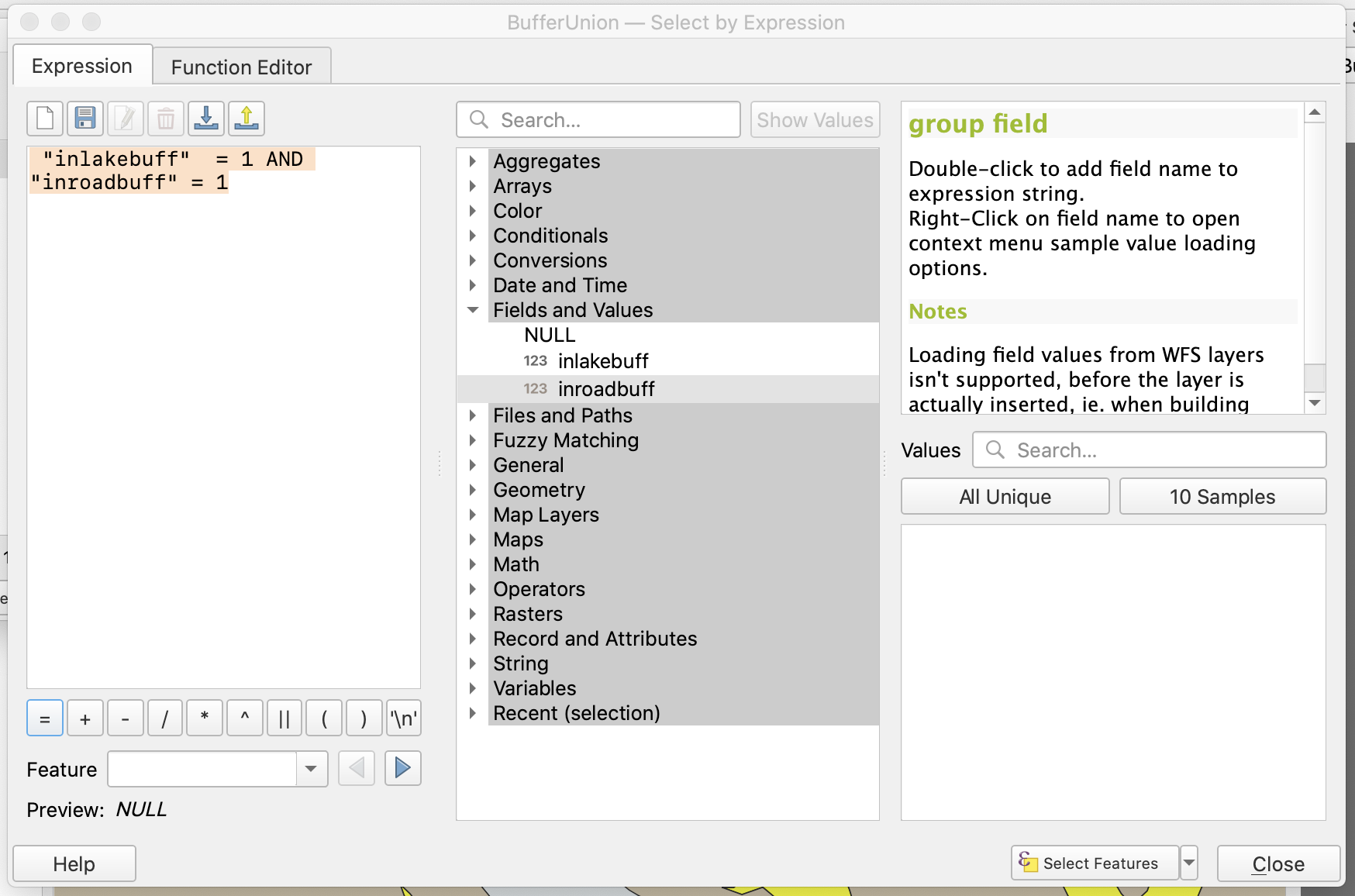Click the Select Features button
This screenshot has height=896, width=1355.
[x=1095, y=863]
